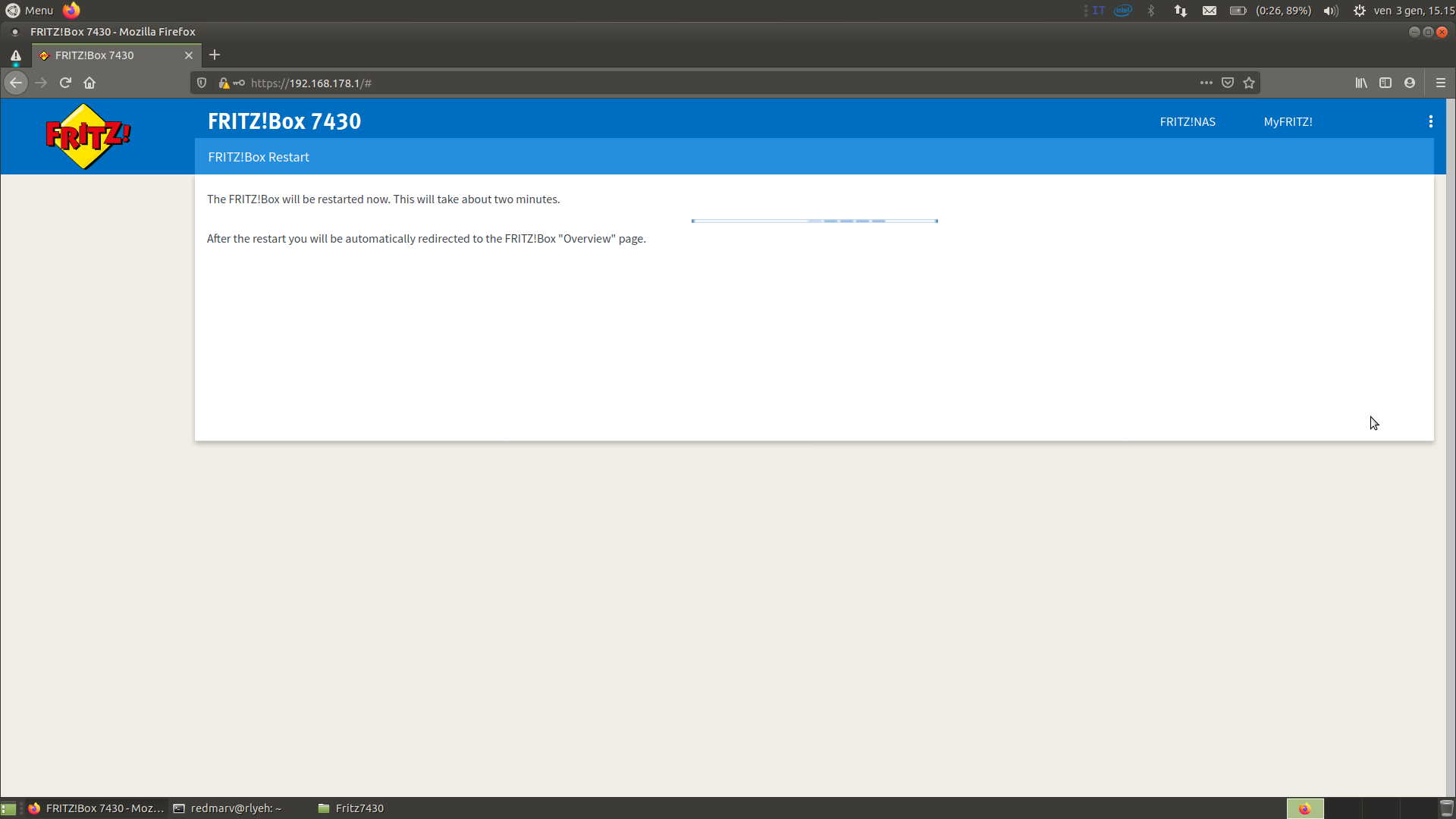
Task: Open a new browser tab
Action: [x=215, y=55]
